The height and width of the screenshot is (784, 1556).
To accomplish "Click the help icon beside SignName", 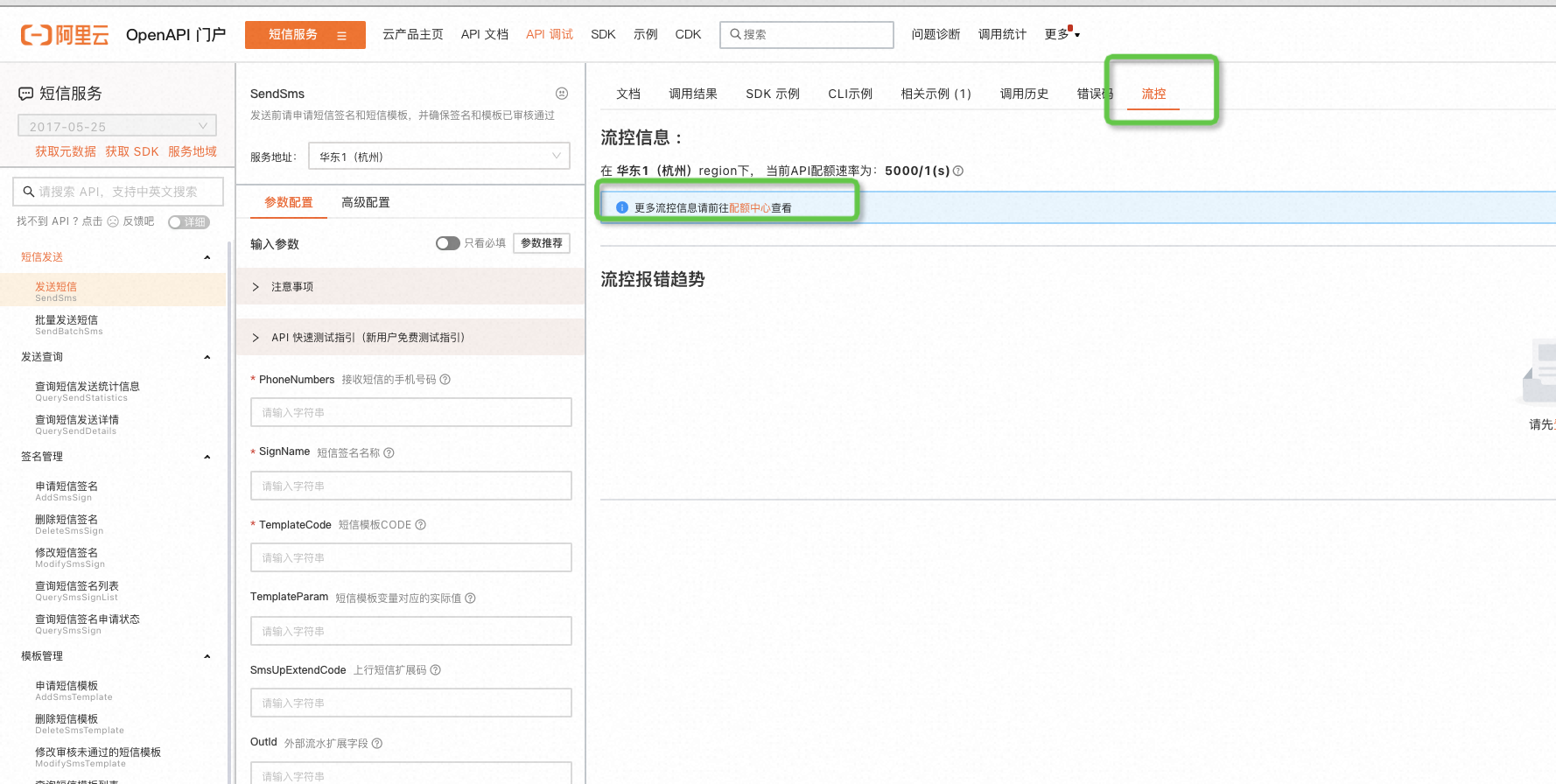I will coord(389,452).
